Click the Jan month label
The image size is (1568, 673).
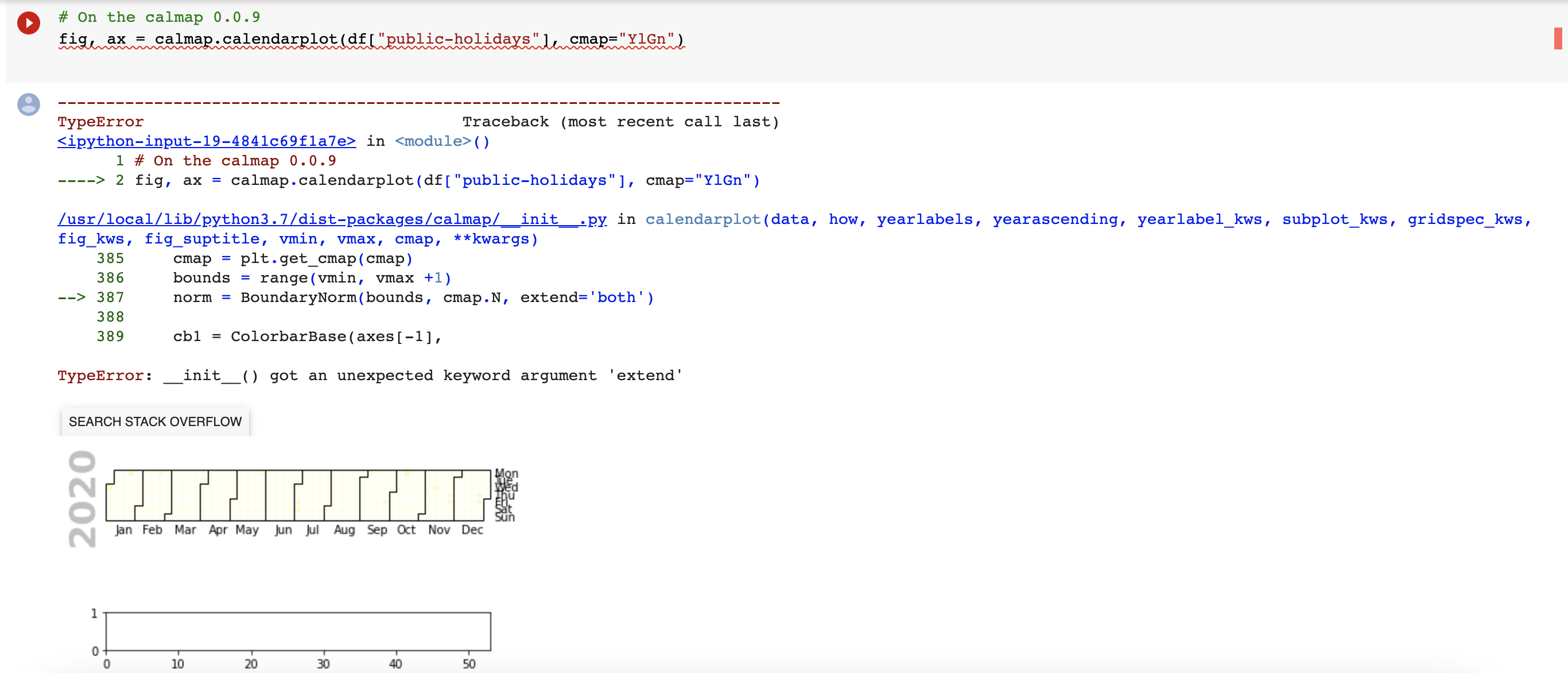click(123, 530)
